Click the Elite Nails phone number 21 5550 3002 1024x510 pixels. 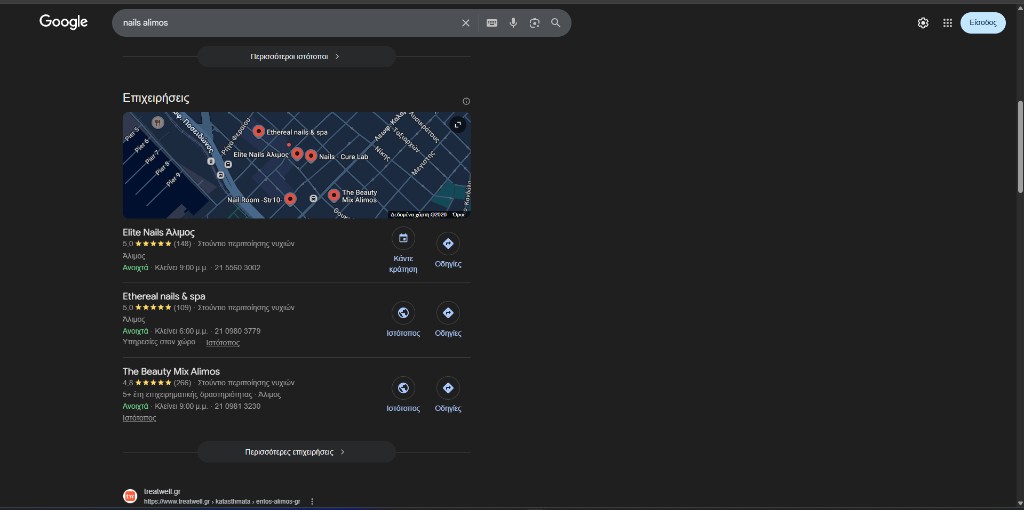pos(238,268)
